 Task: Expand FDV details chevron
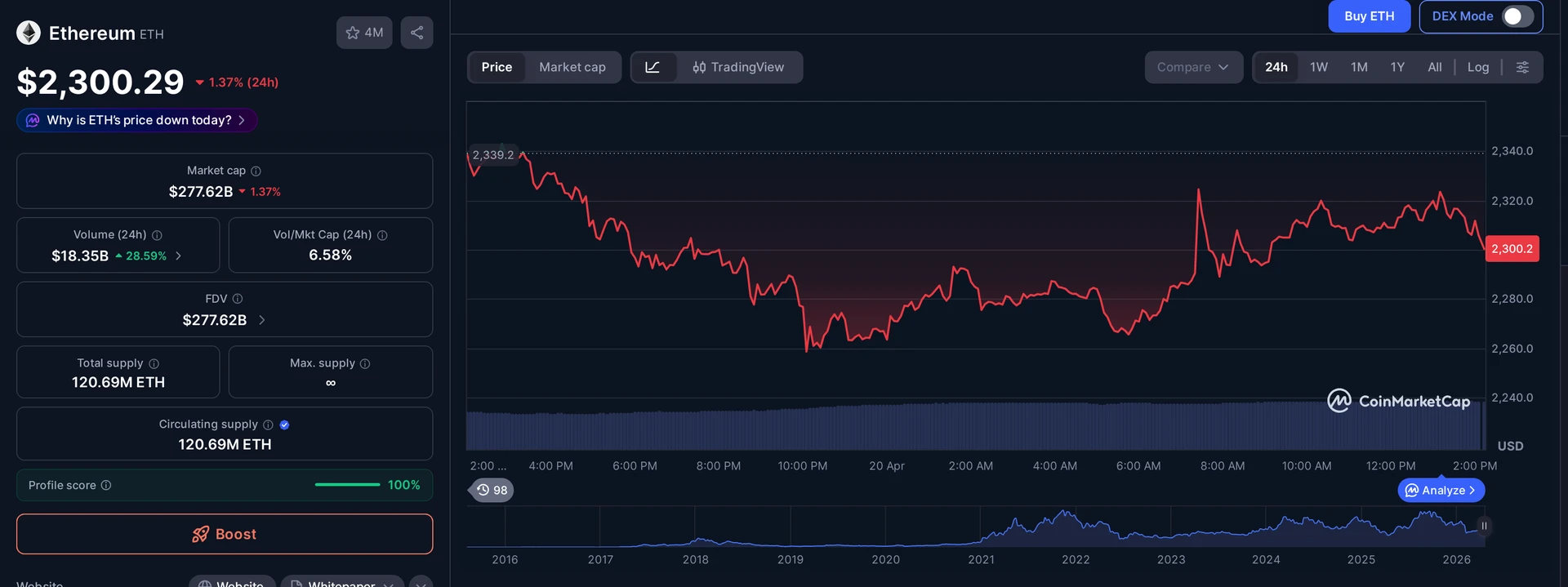[261, 320]
